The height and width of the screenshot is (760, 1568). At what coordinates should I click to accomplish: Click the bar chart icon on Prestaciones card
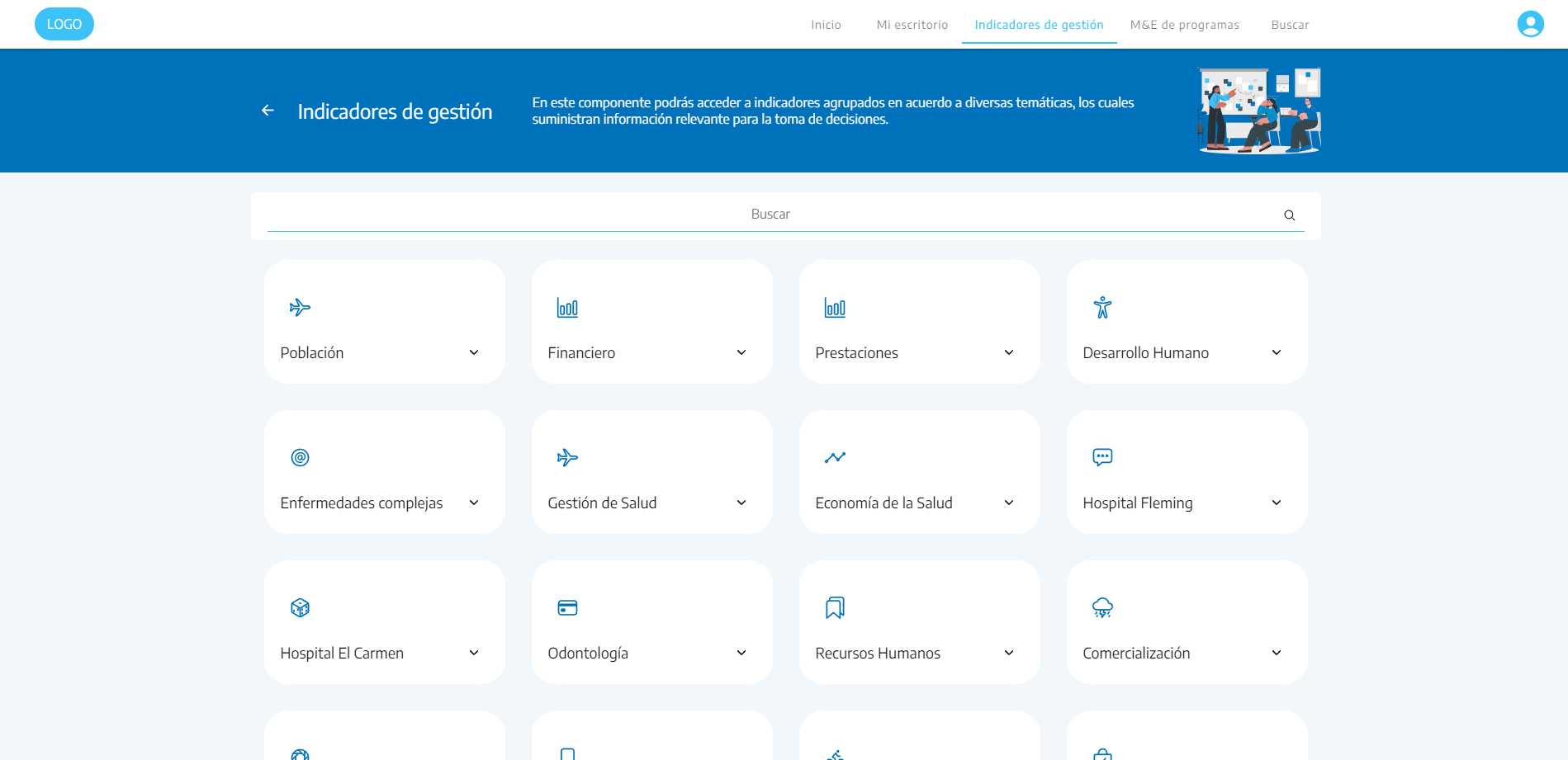click(835, 308)
